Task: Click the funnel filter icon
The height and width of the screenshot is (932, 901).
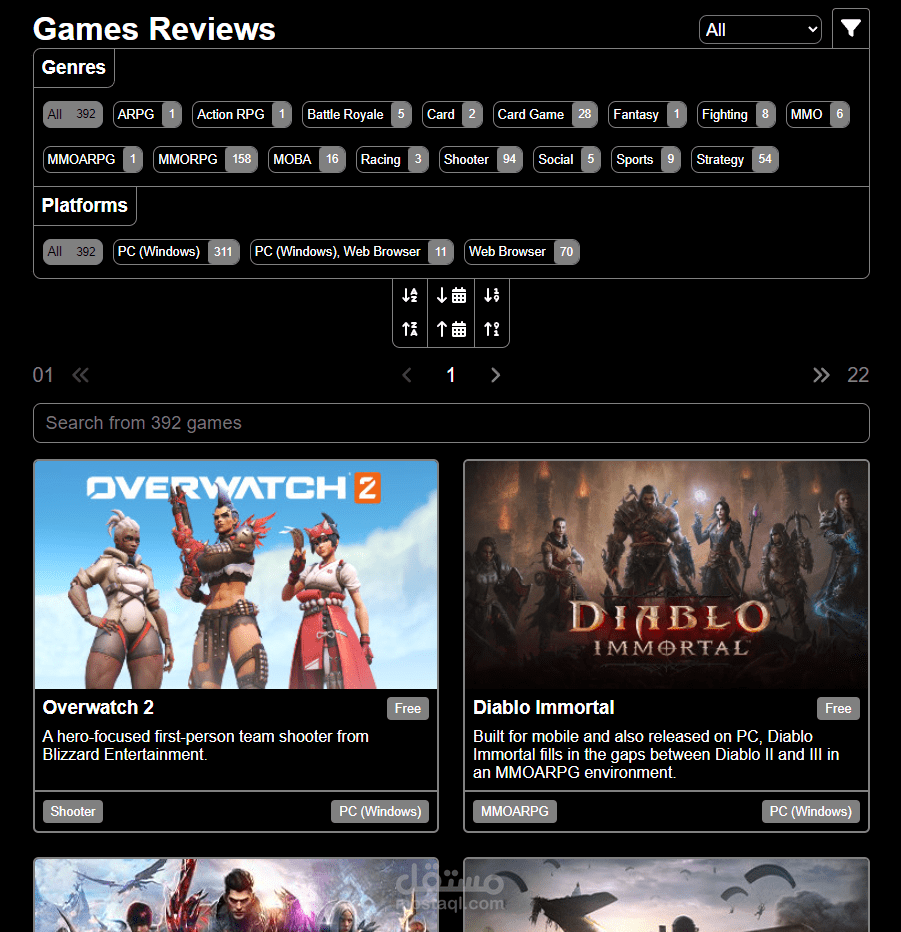Action: tap(850, 29)
